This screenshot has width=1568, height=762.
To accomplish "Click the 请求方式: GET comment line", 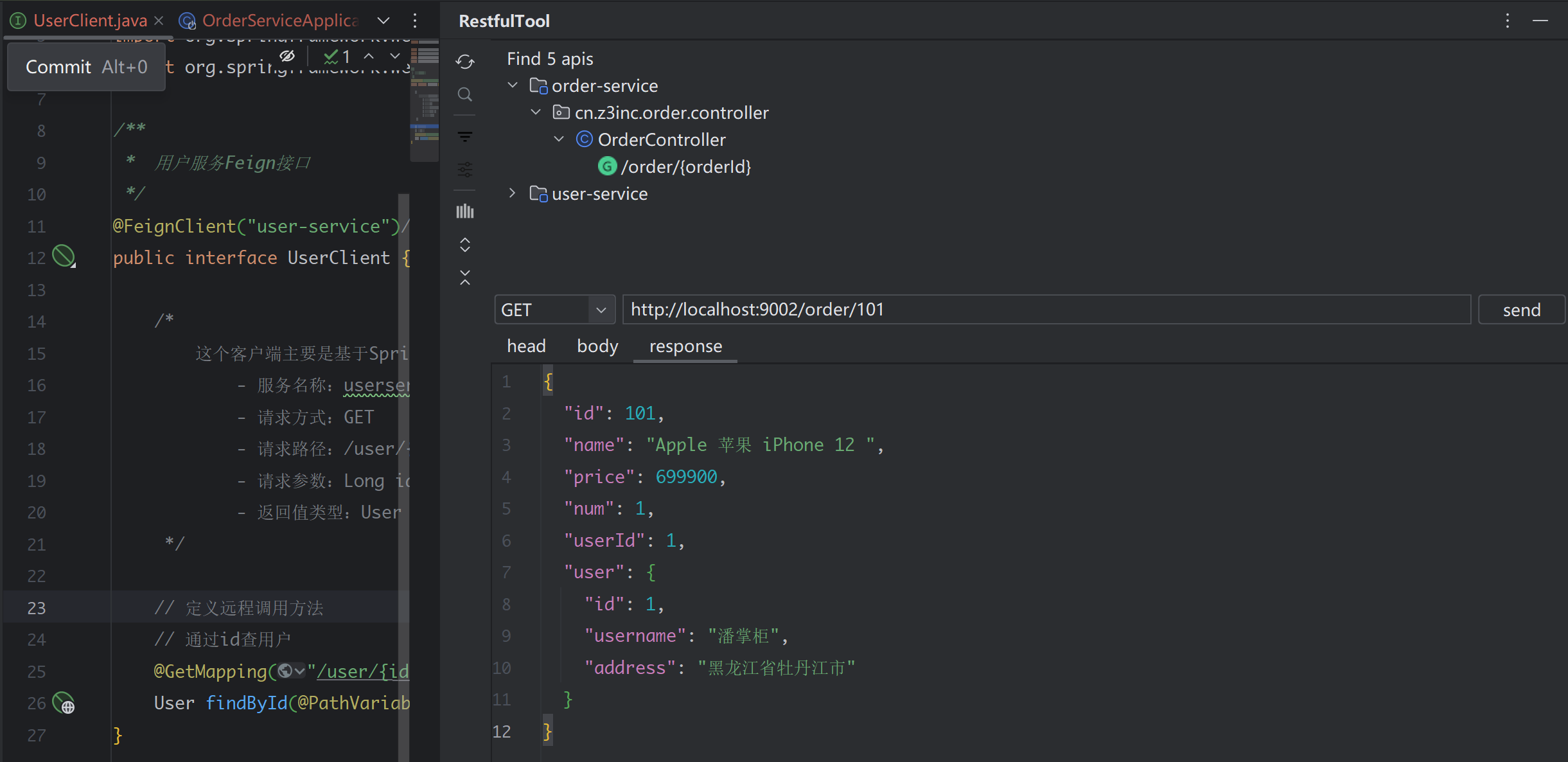I will pyautogui.click(x=306, y=417).
